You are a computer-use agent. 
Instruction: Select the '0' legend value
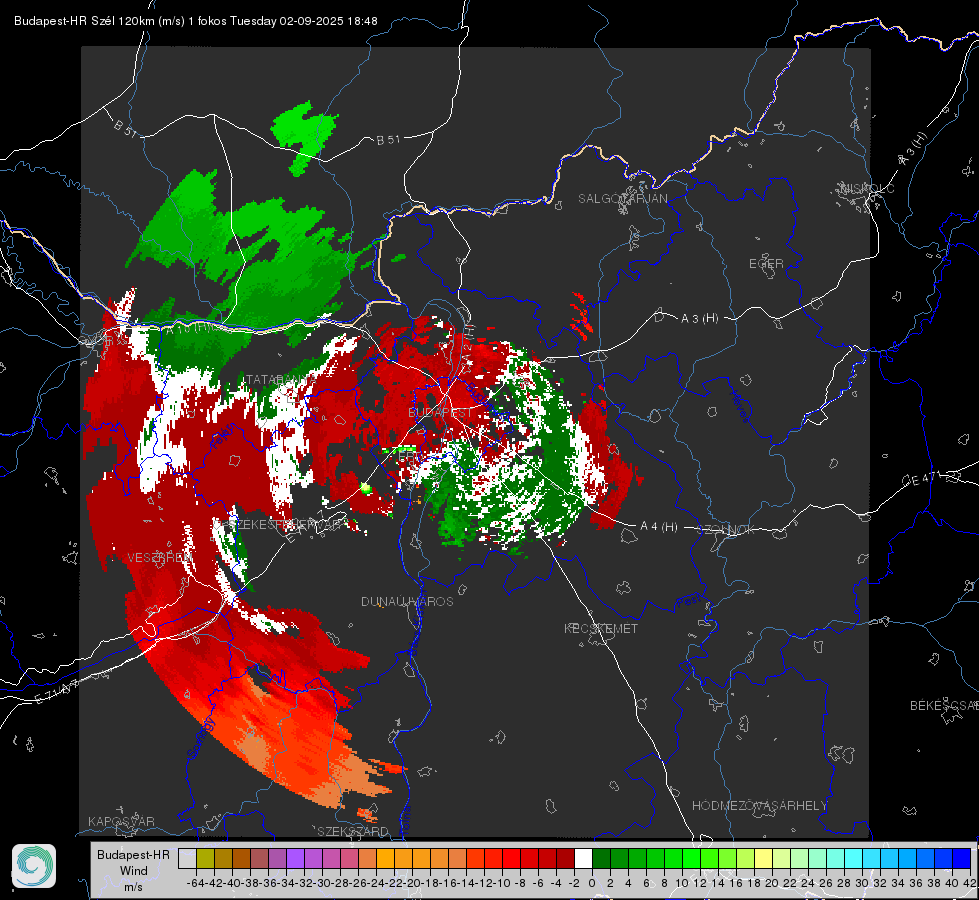592,883
